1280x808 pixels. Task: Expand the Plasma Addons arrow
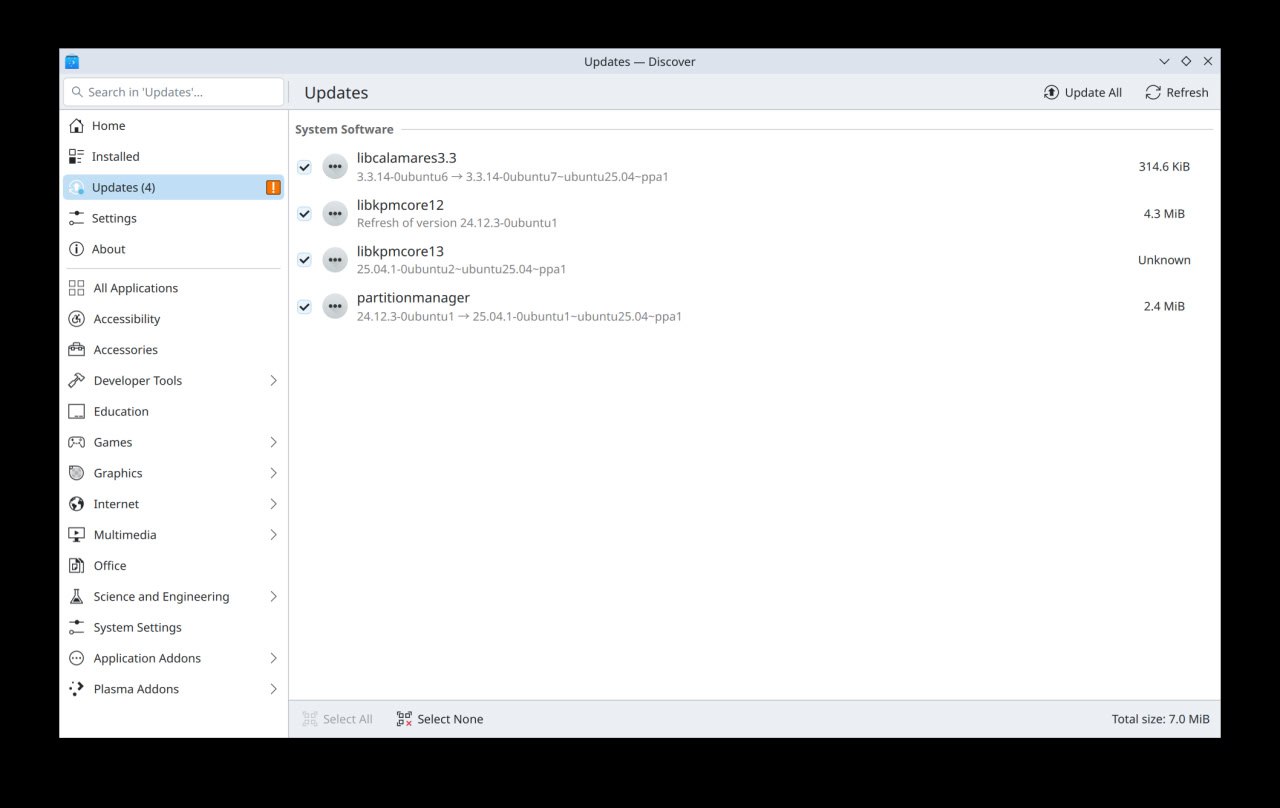274,689
